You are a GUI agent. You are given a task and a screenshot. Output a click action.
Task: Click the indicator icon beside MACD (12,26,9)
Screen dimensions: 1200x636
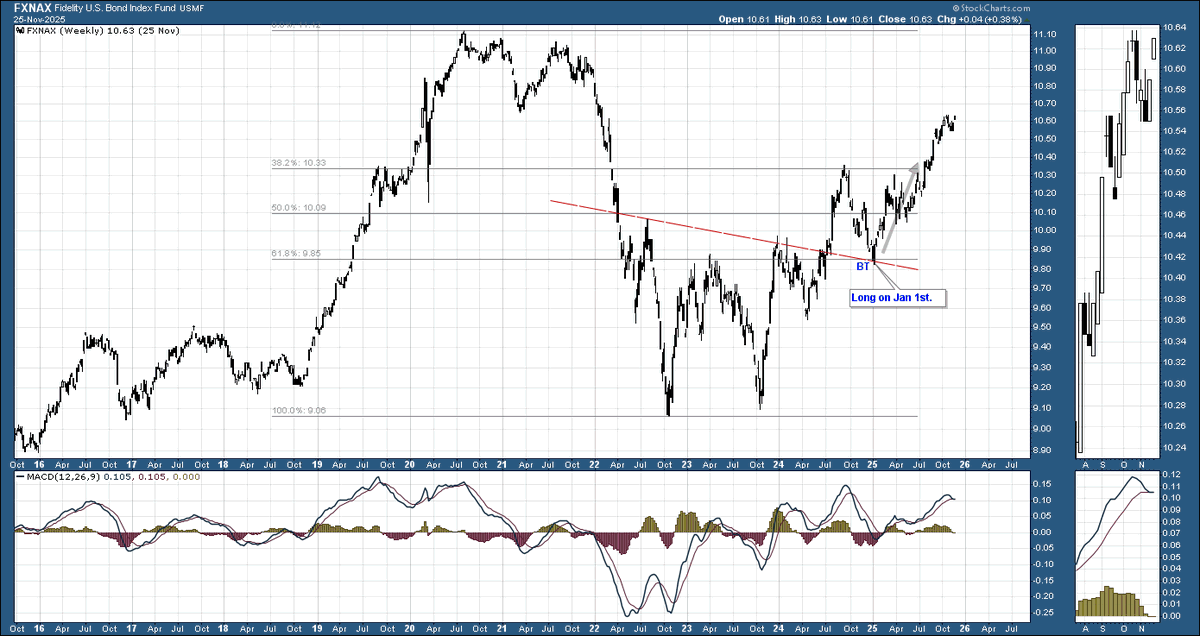pos(18,477)
